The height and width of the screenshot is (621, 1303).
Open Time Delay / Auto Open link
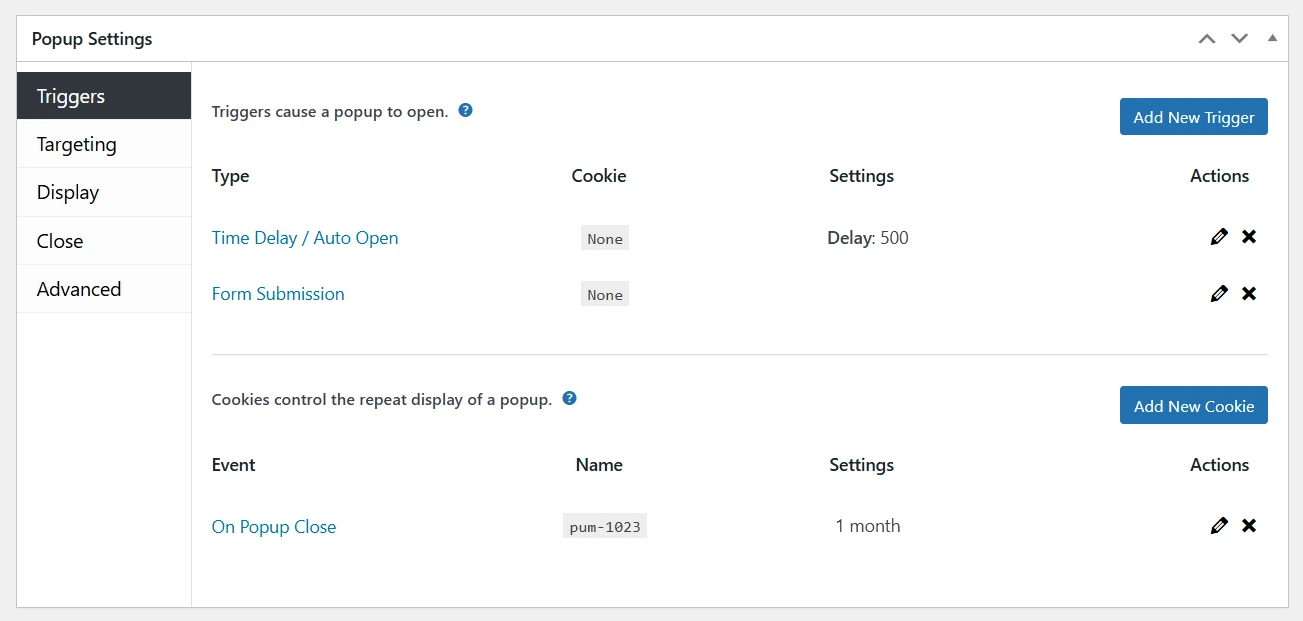305,238
